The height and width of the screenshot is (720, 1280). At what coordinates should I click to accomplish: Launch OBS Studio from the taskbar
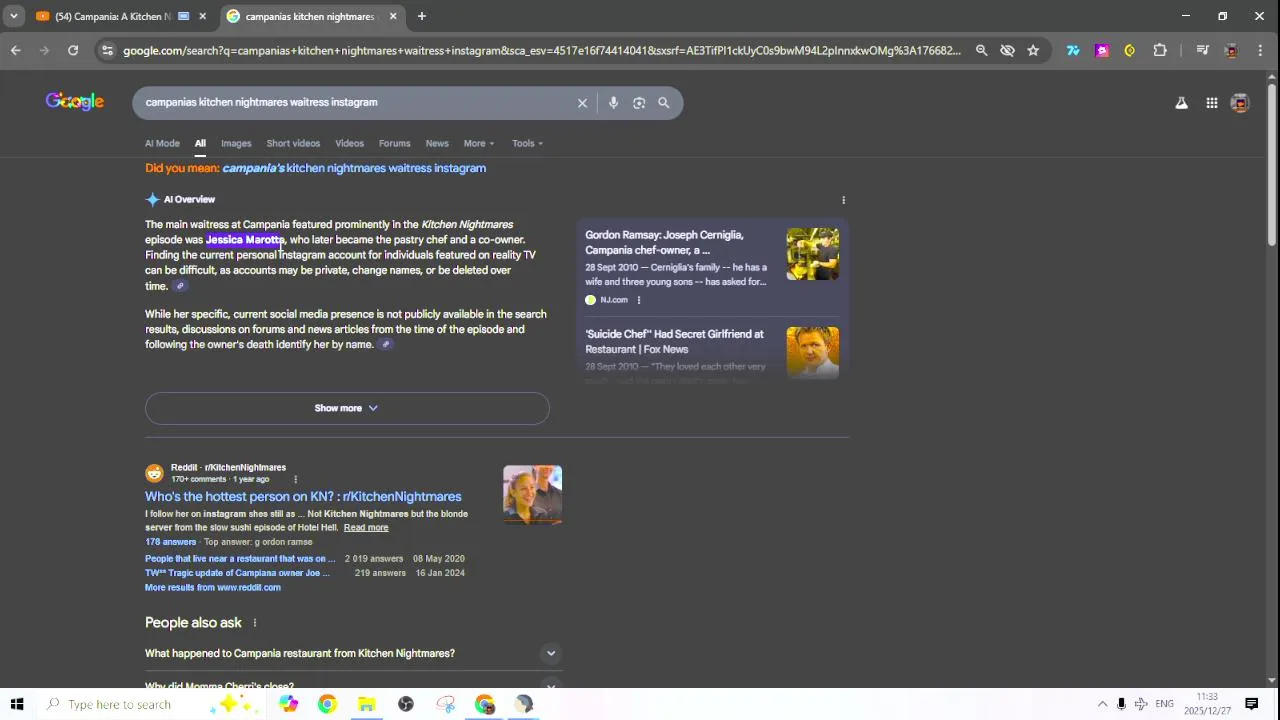(x=406, y=704)
